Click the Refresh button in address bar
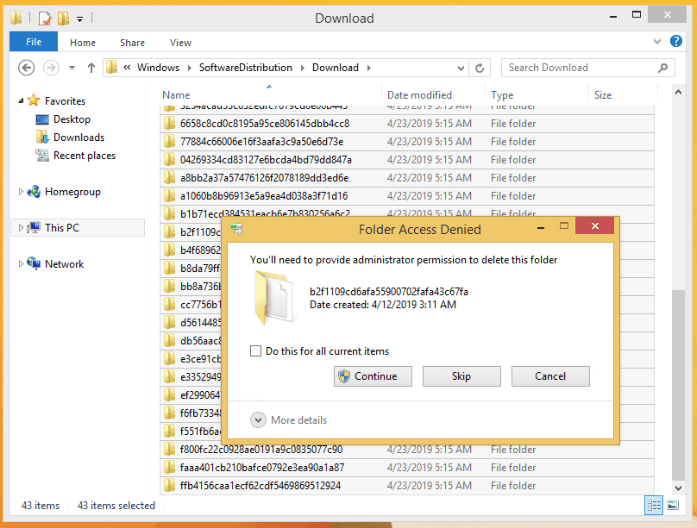 (479, 68)
